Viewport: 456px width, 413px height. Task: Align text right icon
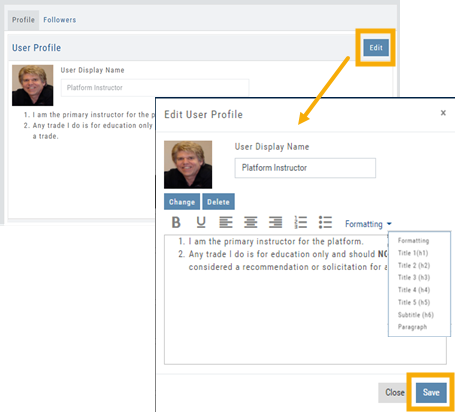(275, 222)
